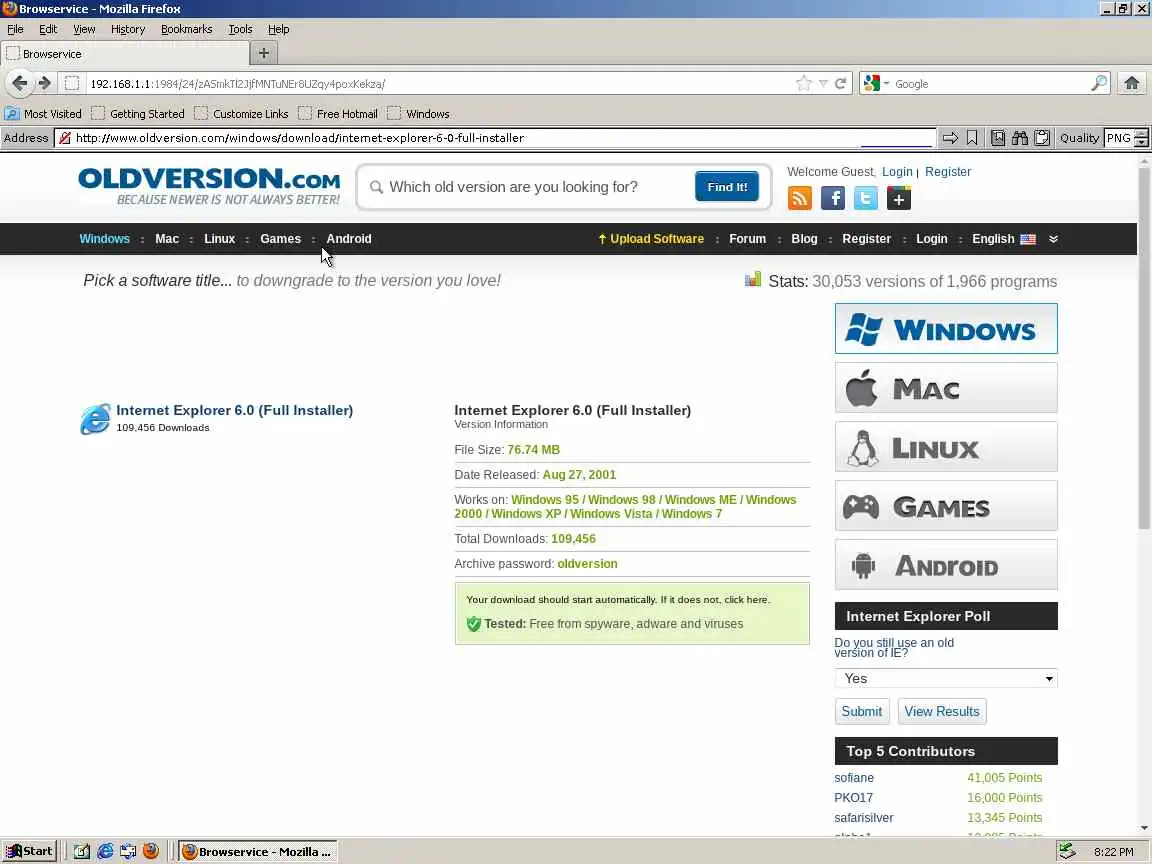Viewport: 1152px width, 864px height.
Task: Open the English language selector
Action: click(x=1004, y=239)
